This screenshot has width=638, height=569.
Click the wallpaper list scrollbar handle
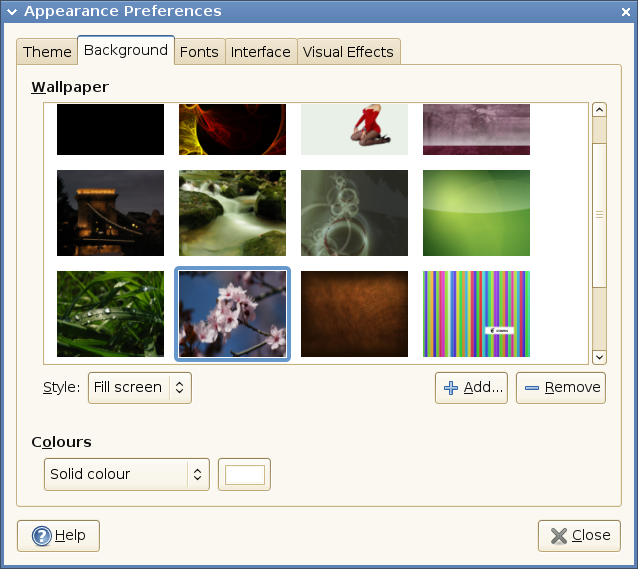(x=599, y=215)
